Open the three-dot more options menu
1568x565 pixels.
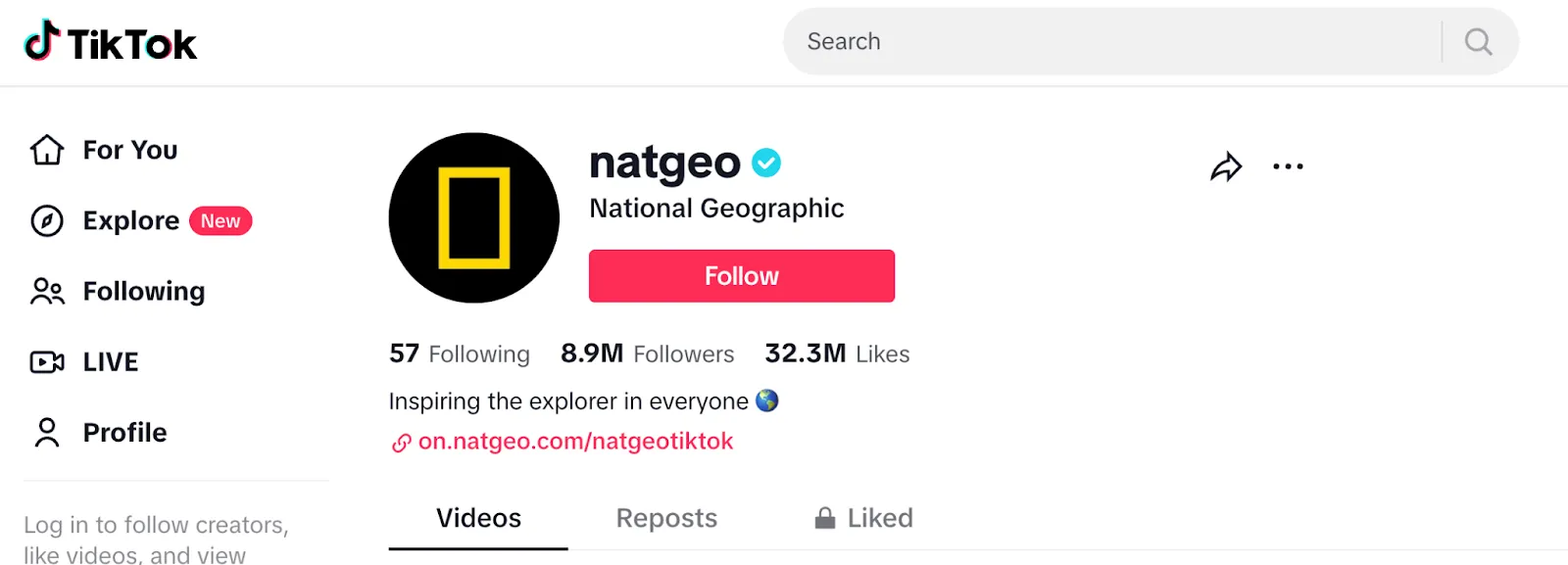pyautogui.click(x=1288, y=167)
